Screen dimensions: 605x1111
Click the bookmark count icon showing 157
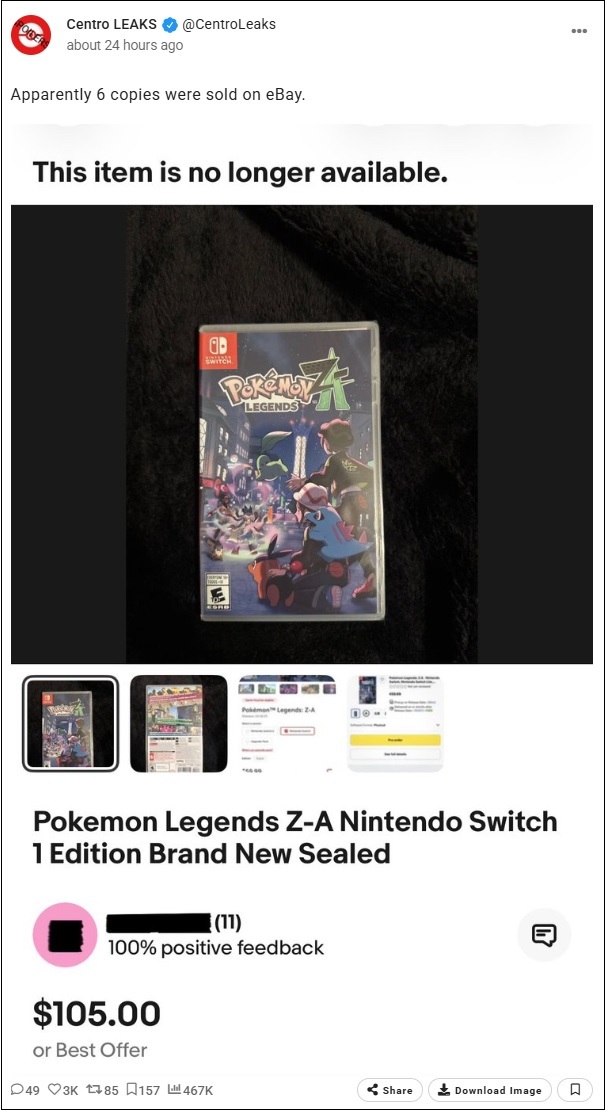click(x=132, y=1090)
